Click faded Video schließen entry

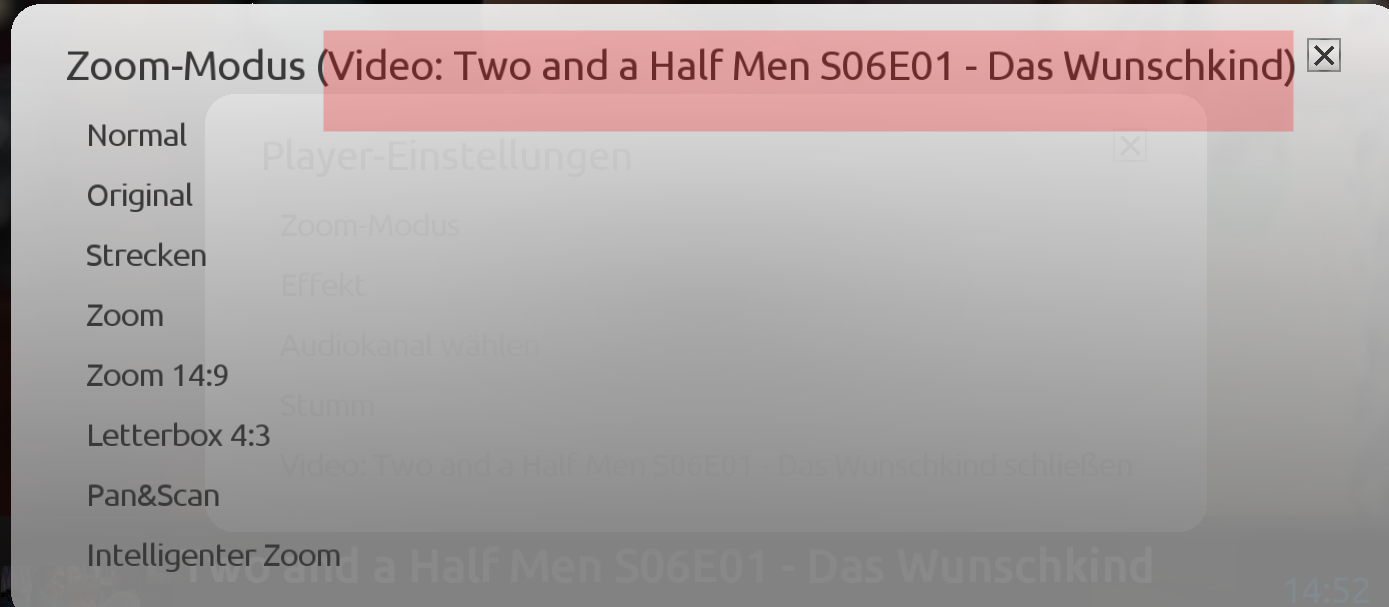706,466
